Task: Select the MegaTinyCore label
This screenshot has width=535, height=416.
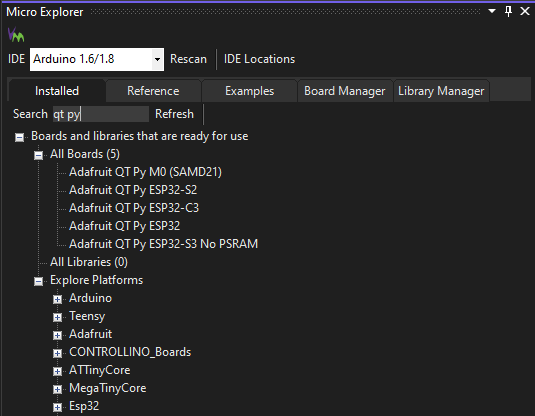Action: (x=107, y=388)
